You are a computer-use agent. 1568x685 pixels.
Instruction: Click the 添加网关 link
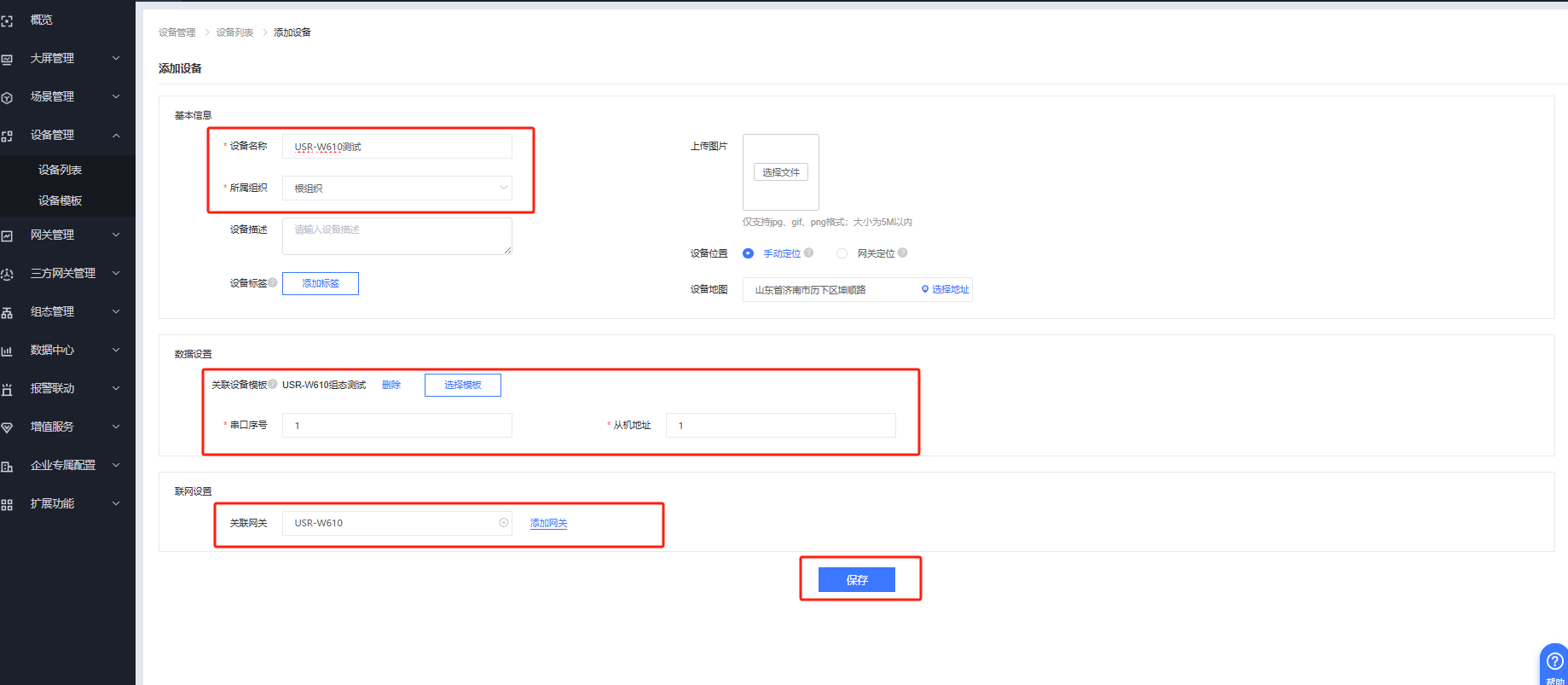coord(548,523)
